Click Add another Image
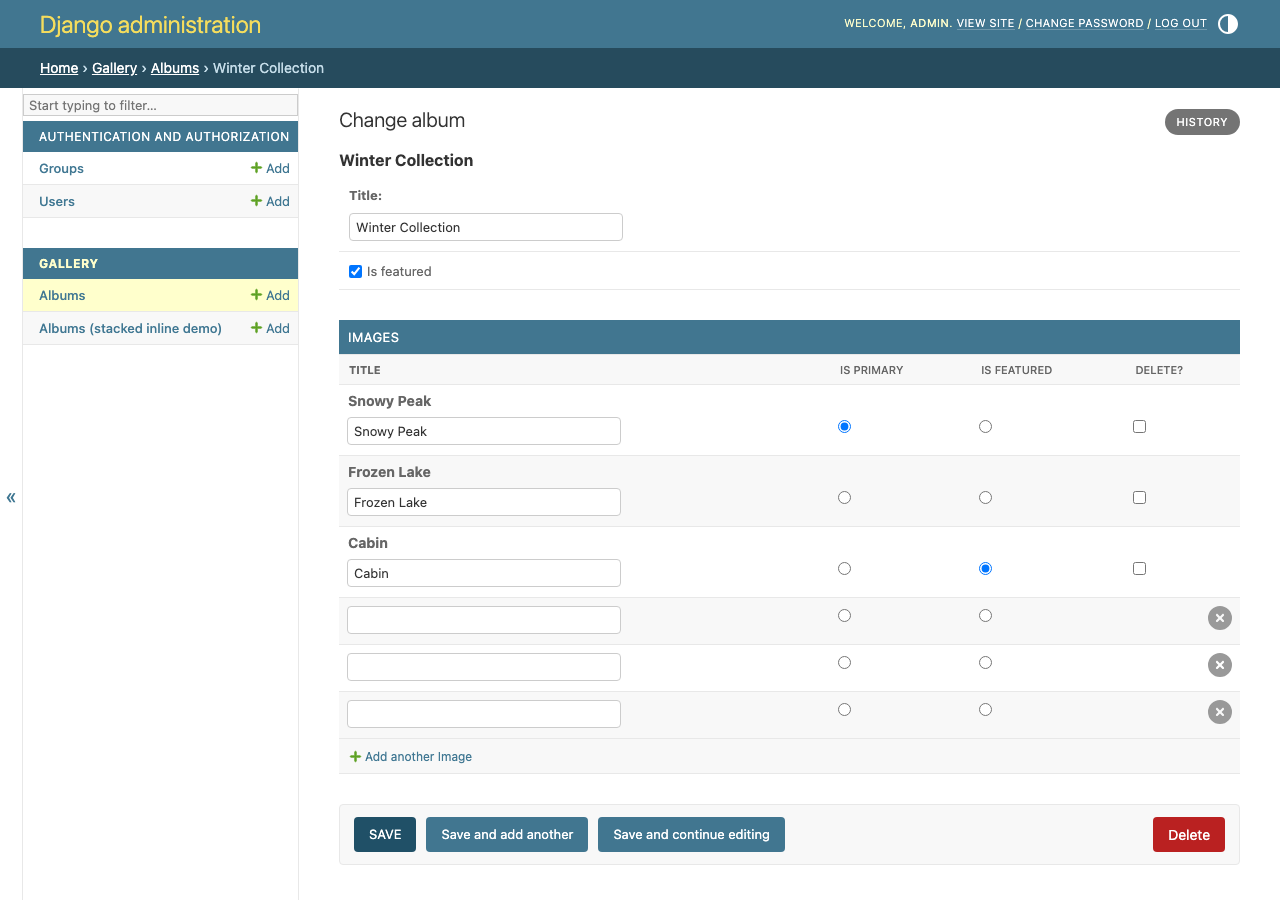This screenshot has width=1280, height=900. 411,757
